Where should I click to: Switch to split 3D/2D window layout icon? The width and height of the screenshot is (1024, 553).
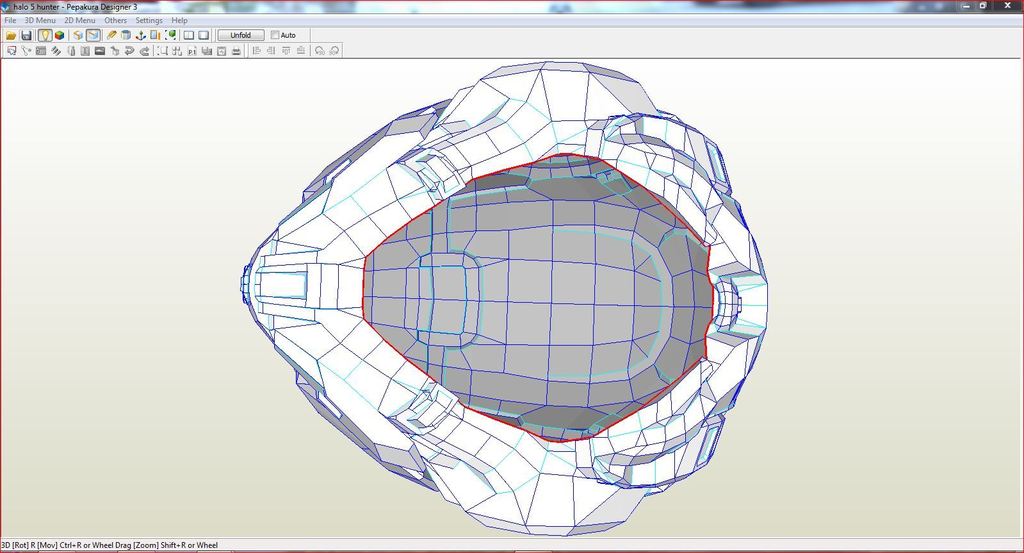[189, 35]
